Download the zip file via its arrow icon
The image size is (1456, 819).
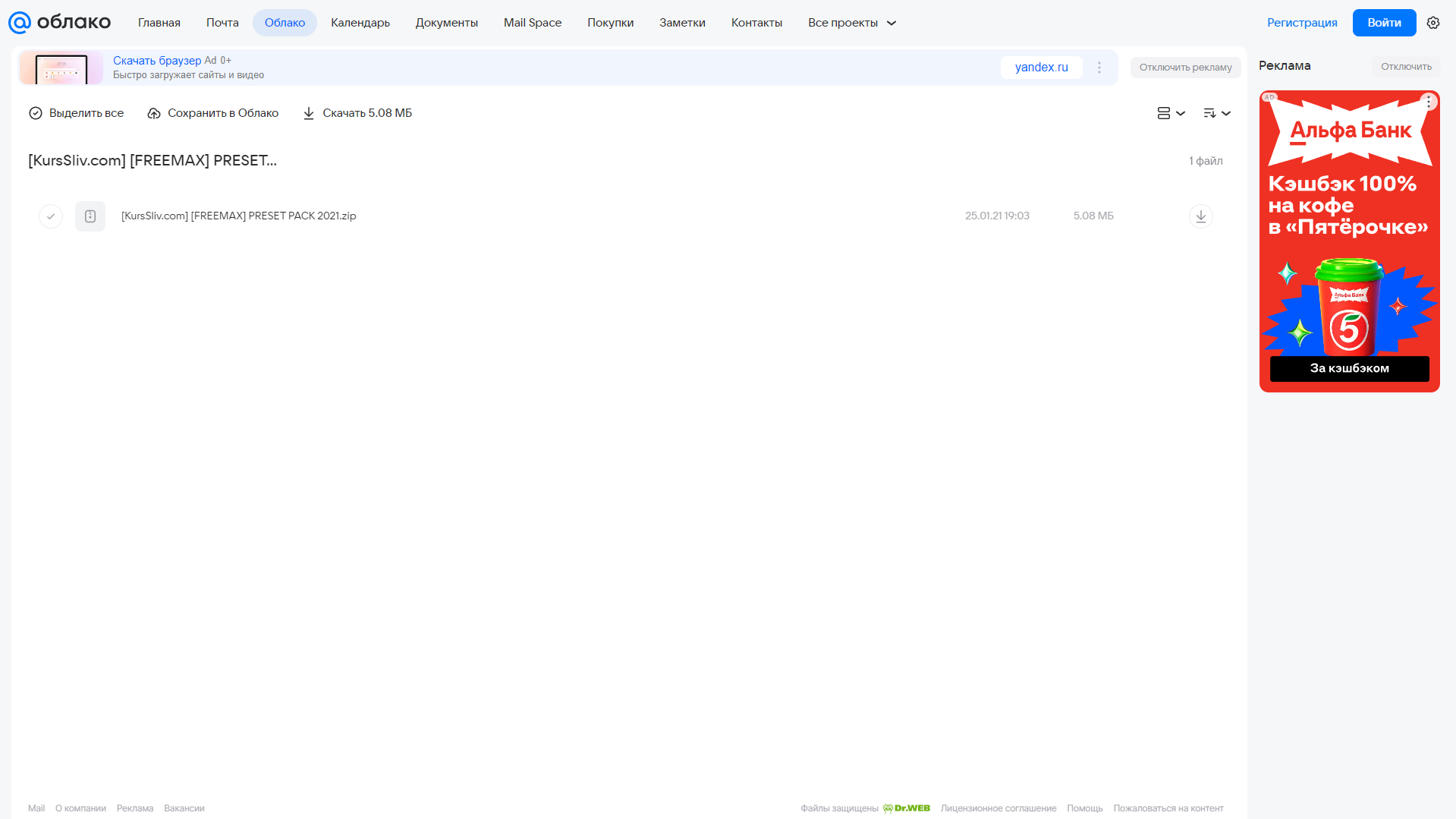pyautogui.click(x=1201, y=216)
